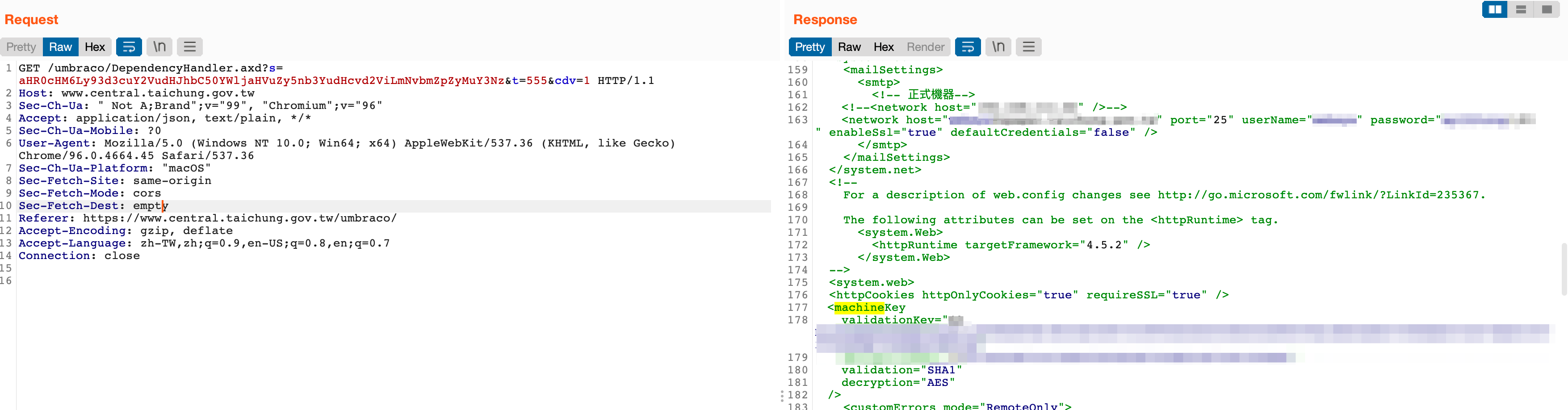Click the "User-Agent: Mozilla/5.0" header line
This screenshot has width=1568, height=410.
347,143
